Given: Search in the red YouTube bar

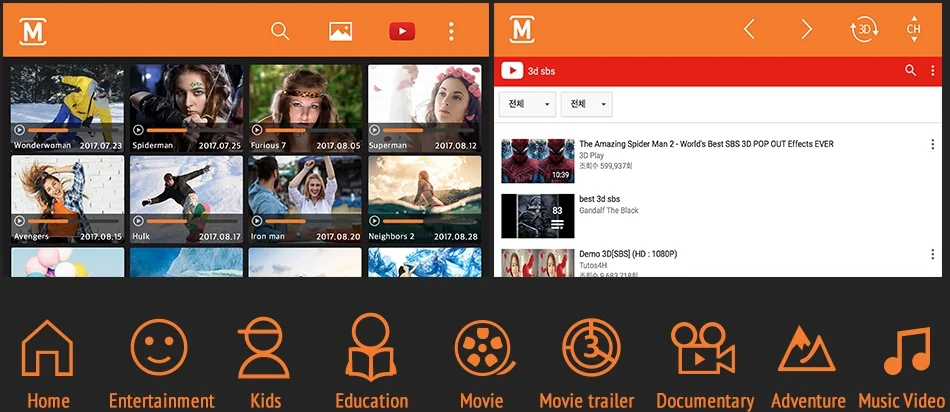Looking at the screenshot, I should coord(910,70).
